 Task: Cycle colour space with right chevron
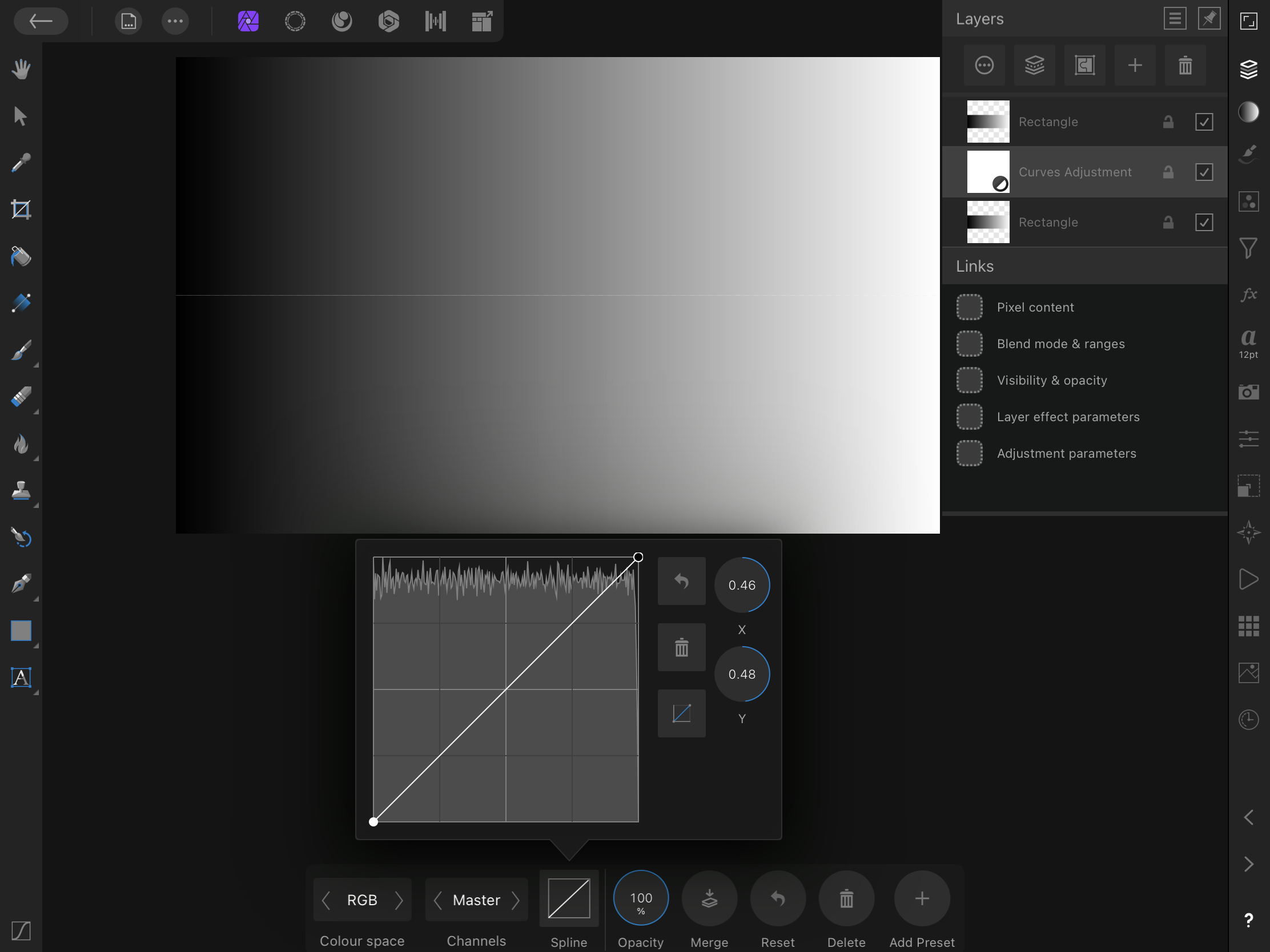coord(400,900)
